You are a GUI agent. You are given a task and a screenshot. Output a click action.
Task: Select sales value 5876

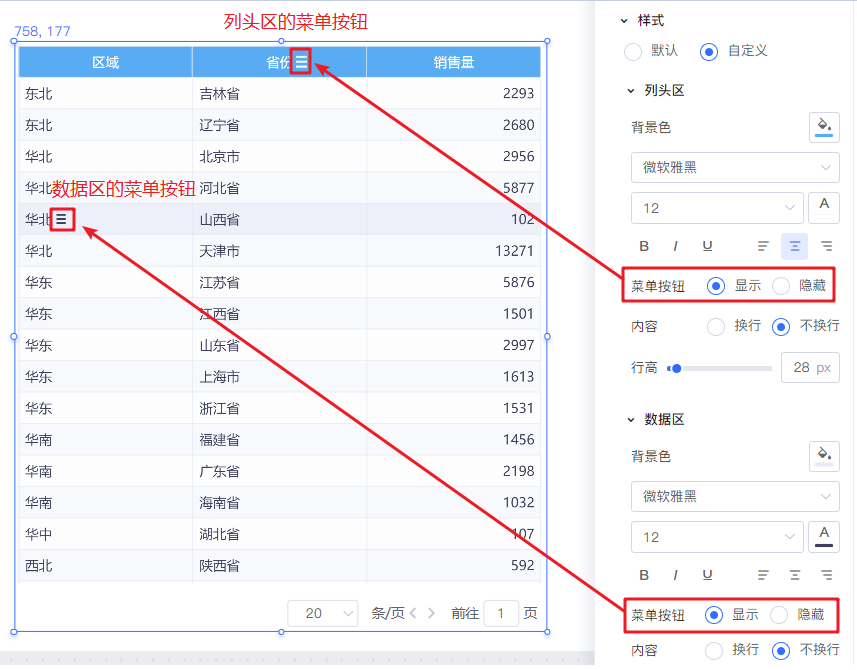pyautogui.click(x=518, y=282)
